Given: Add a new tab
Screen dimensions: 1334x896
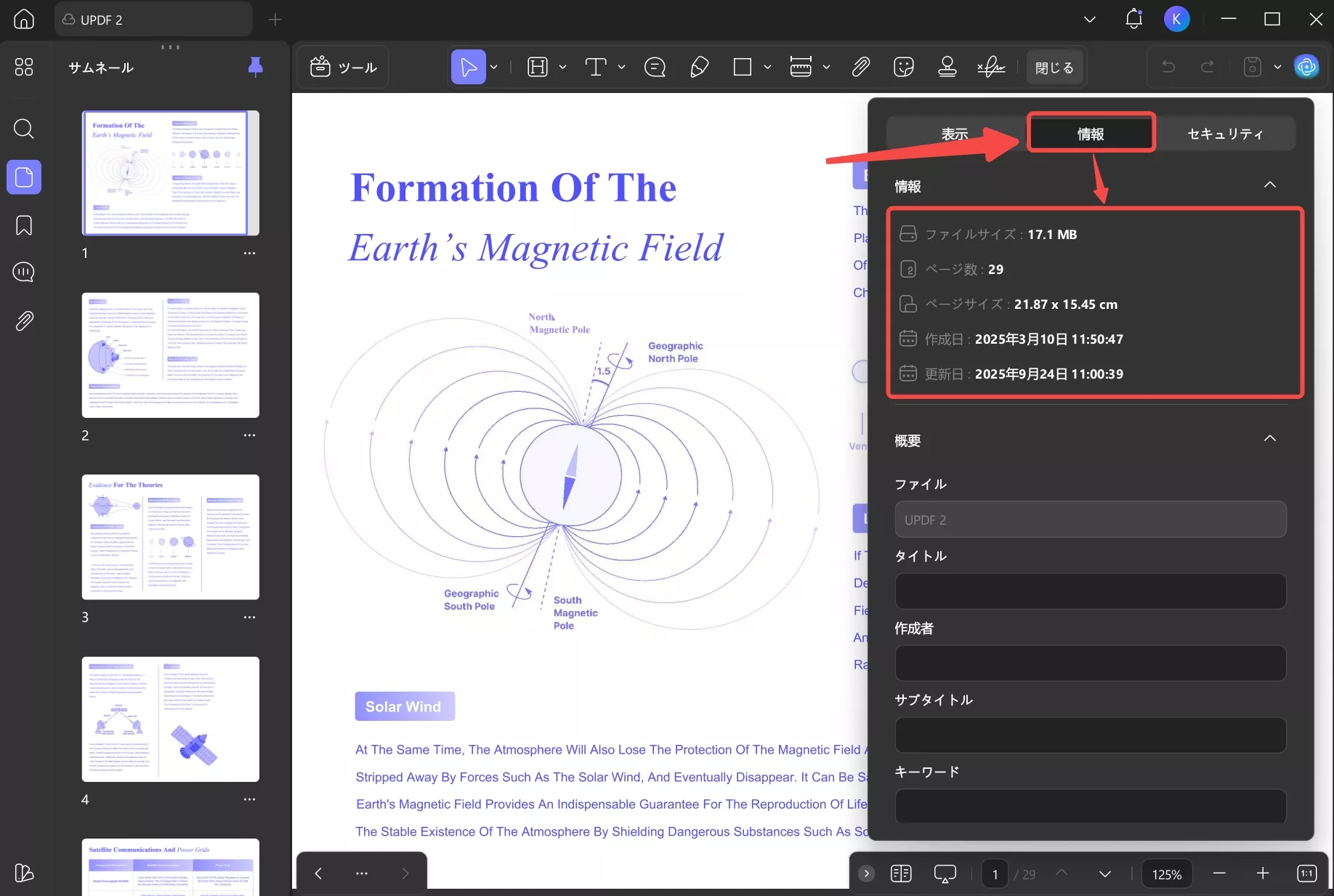Looking at the screenshot, I should [x=275, y=20].
